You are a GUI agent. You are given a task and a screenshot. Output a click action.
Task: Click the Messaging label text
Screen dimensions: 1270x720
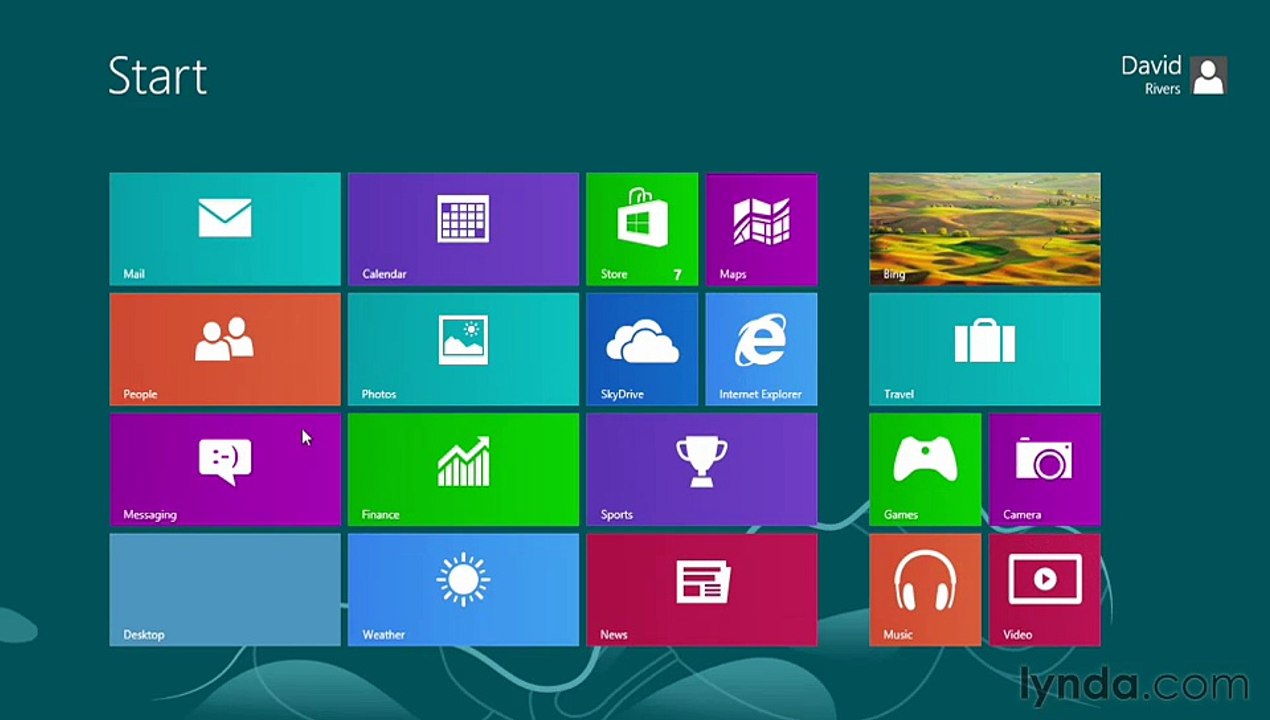point(150,515)
